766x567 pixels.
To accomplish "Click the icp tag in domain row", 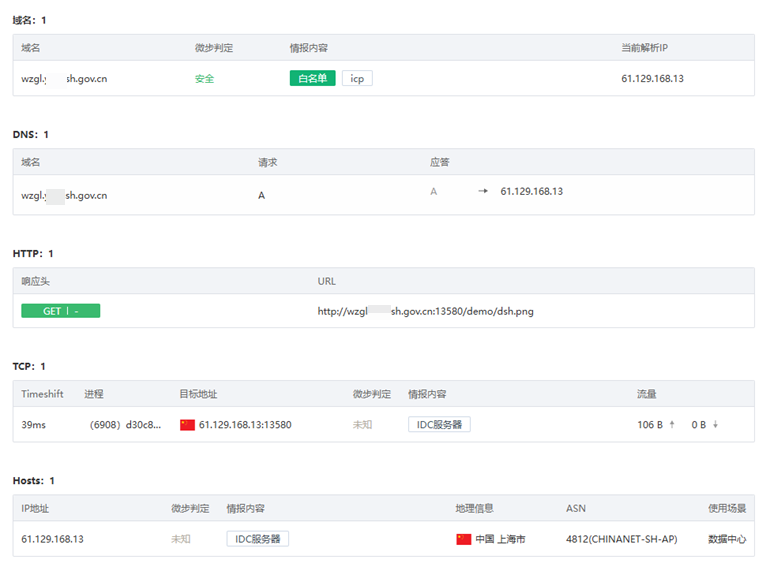I will click(357, 78).
